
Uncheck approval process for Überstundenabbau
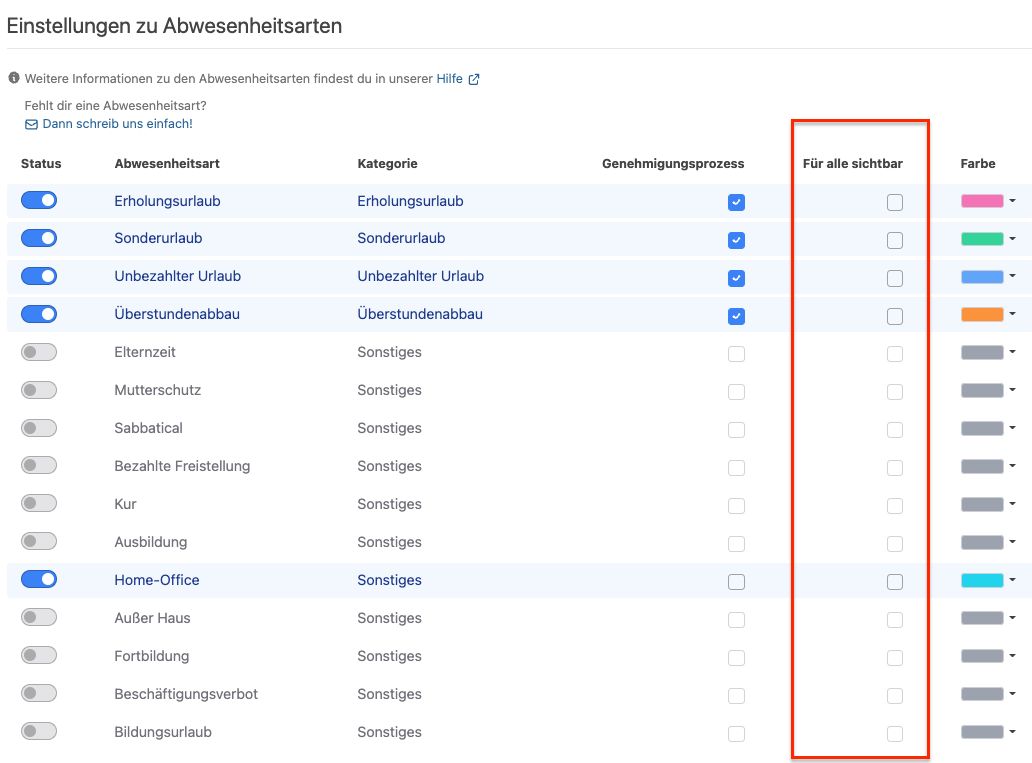click(737, 316)
